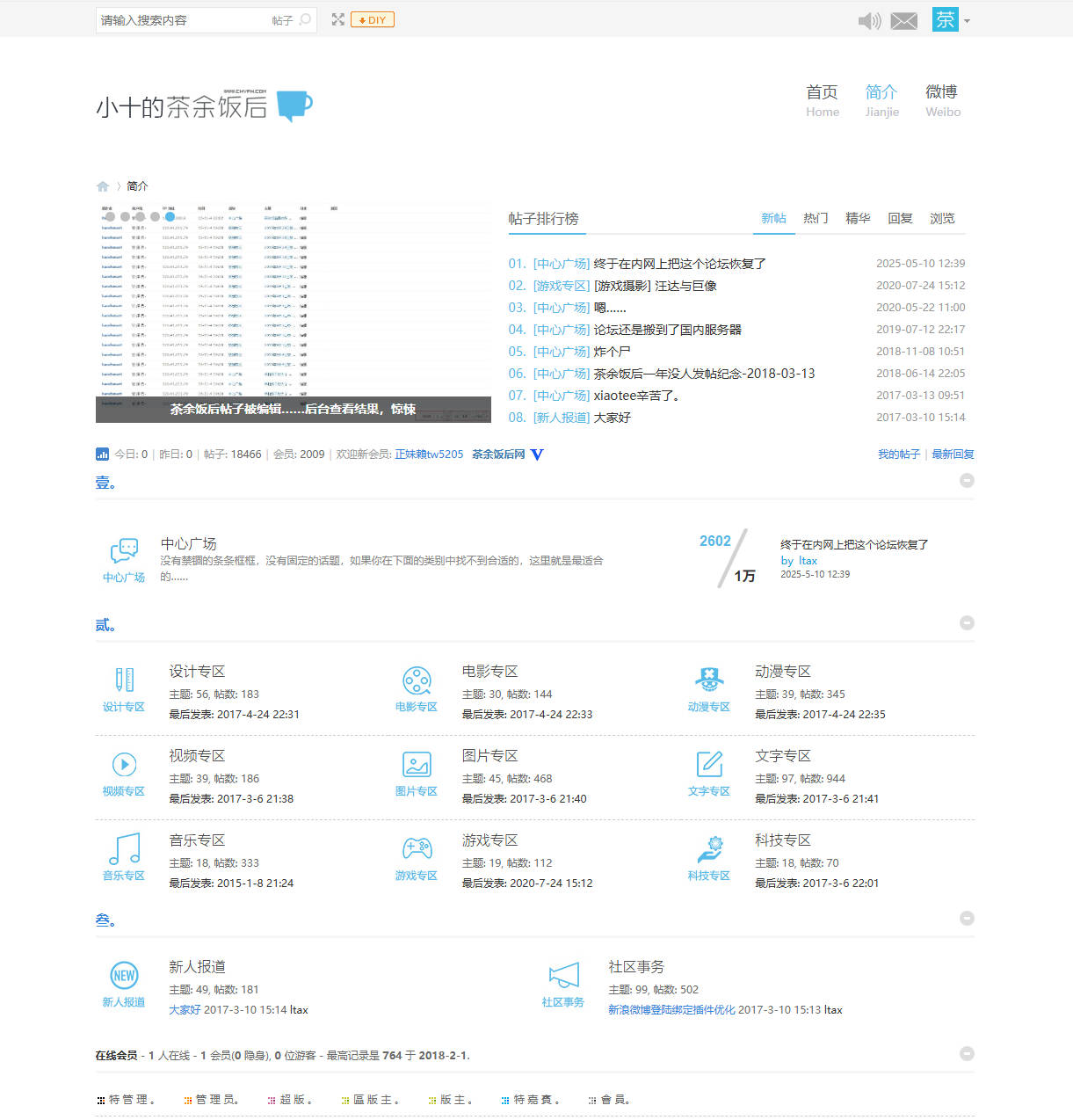Click the 特管理 member legend icon

[x=101, y=1101]
